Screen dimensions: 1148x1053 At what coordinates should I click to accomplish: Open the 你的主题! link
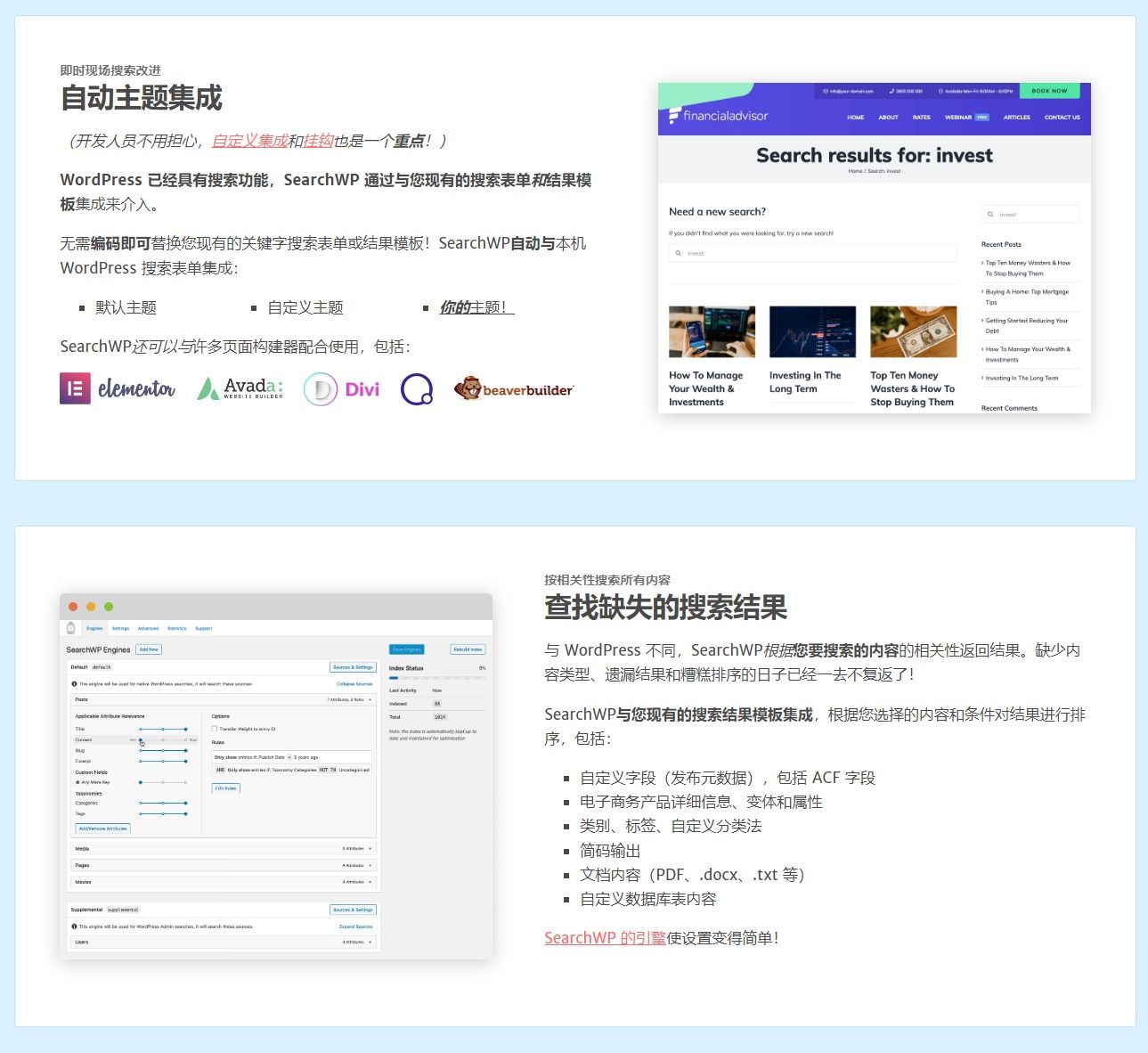click(x=476, y=307)
